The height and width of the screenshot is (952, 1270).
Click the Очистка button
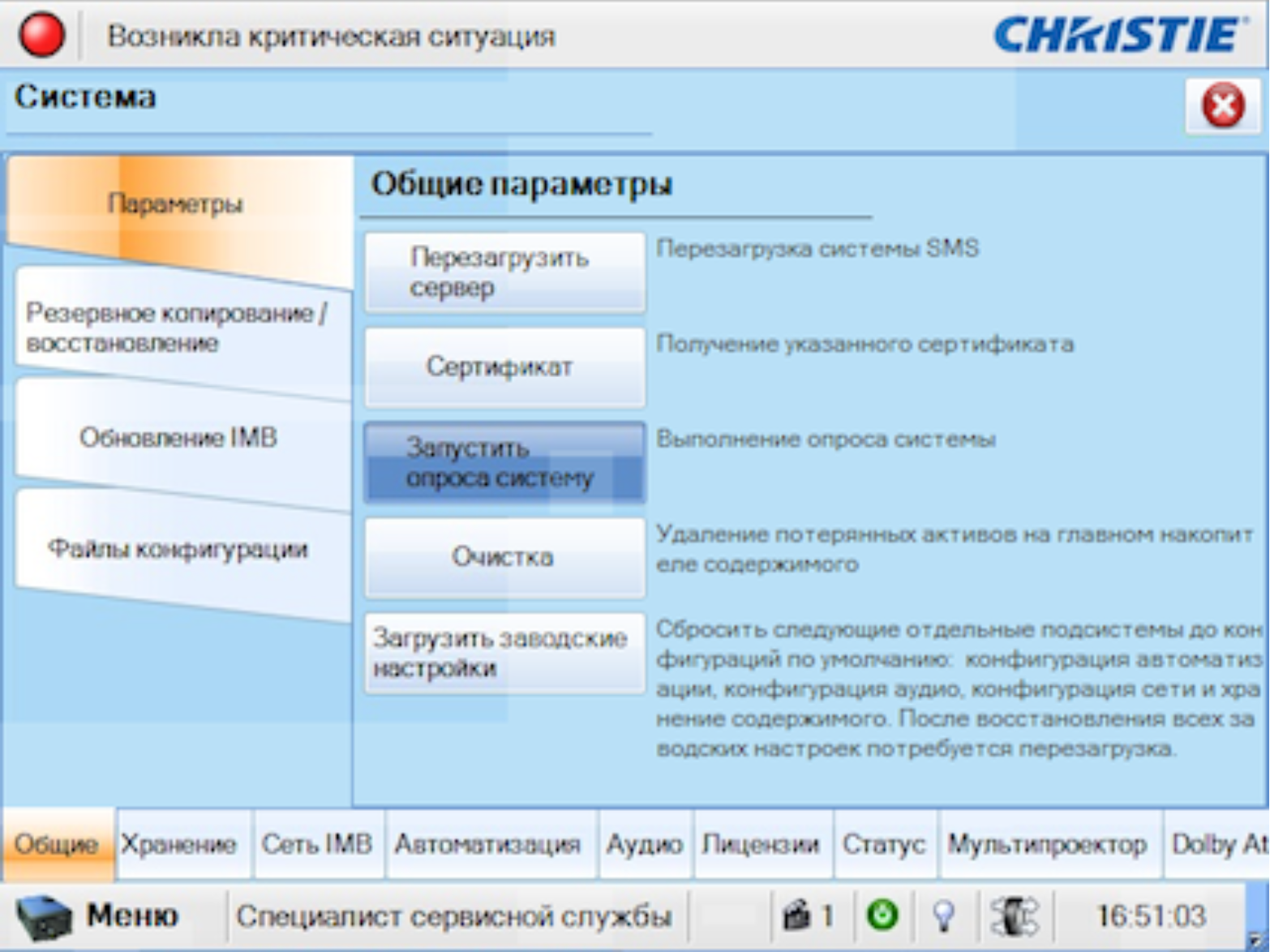point(504,558)
